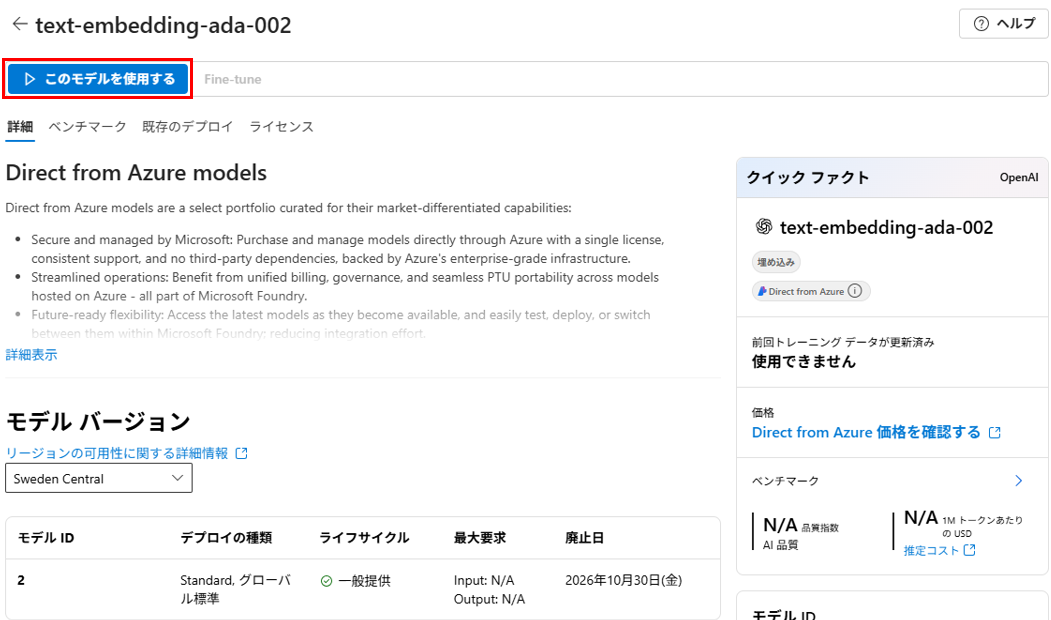Open the Sweden Central region dropdown

[99, 478]
